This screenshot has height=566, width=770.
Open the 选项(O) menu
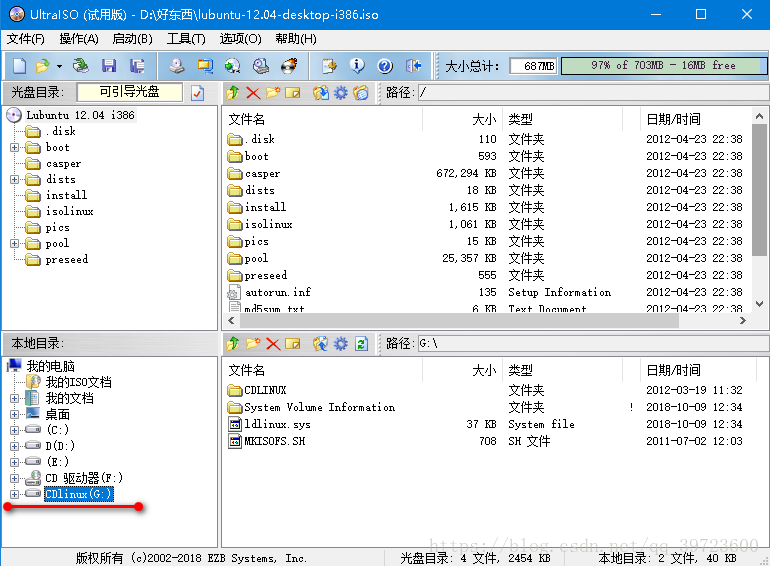(240, 39)
